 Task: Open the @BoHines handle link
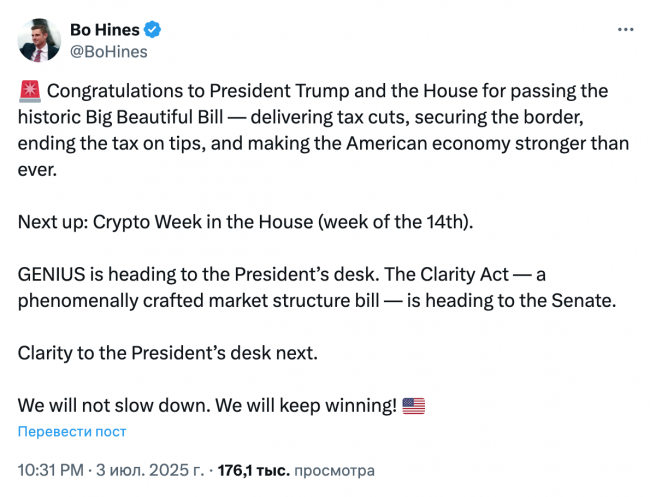(109, 52)
